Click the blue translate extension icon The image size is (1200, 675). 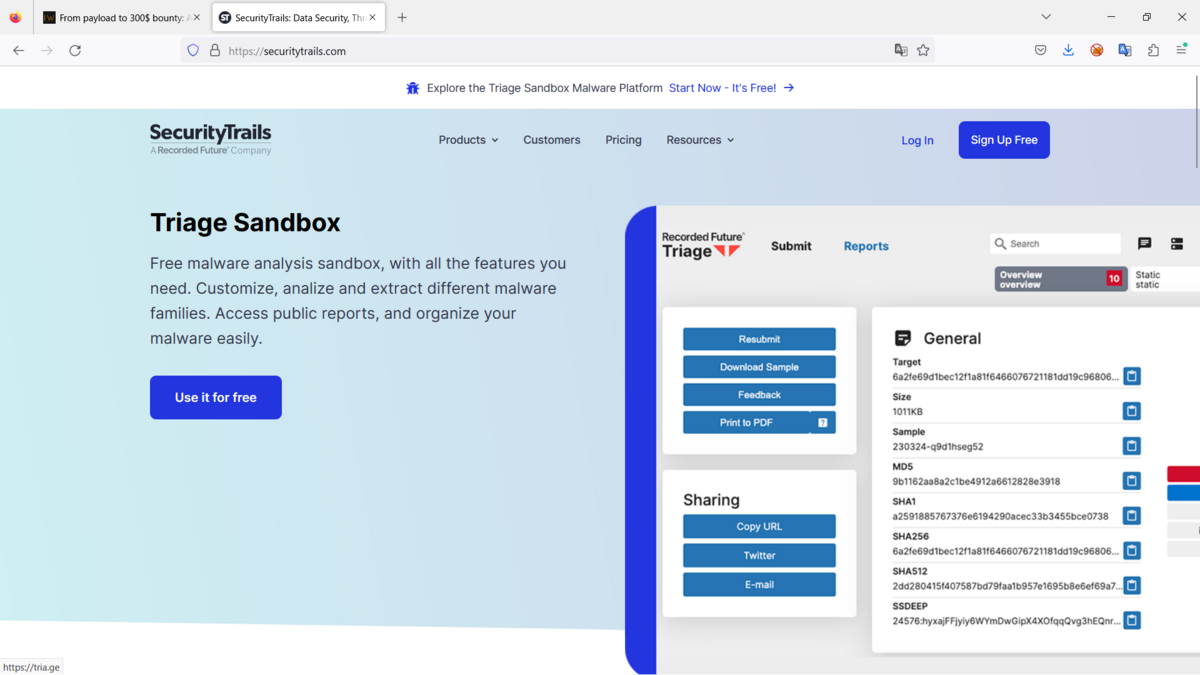[x=1125, y=50]
